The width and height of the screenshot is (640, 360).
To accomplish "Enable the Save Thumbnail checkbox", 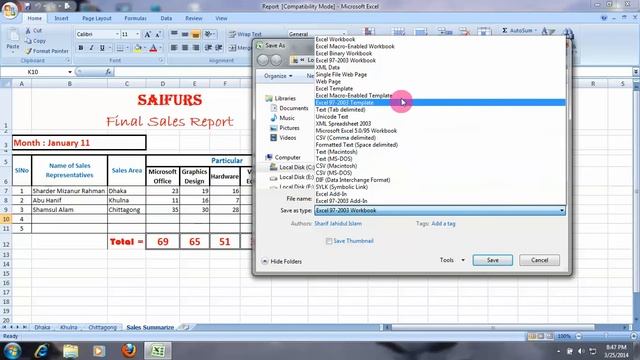I will (x=329, y=241).
